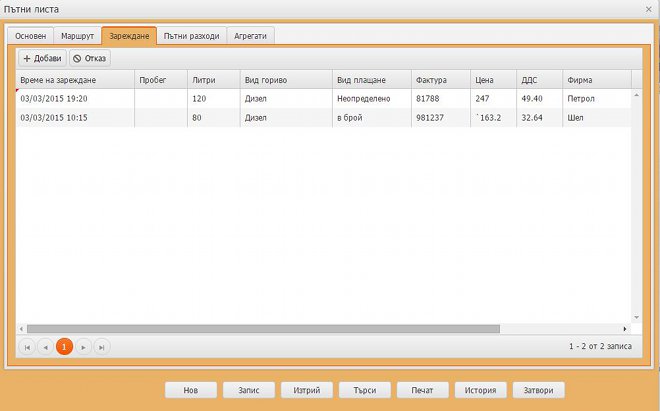Go to last page of records
Screen dimensions: 660x411
coord(102,346)
